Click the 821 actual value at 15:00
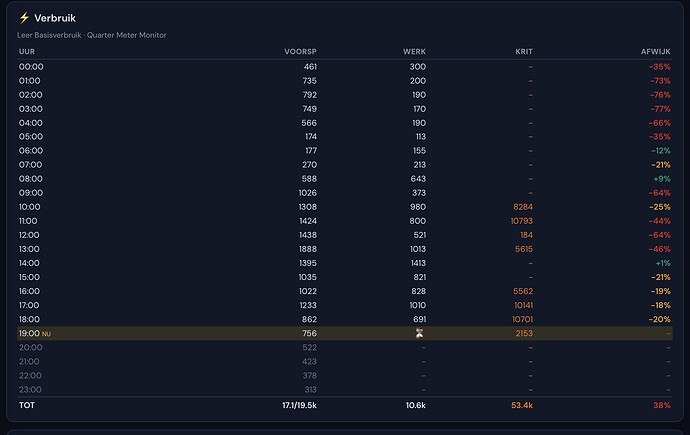This screenshot has width=690, height=435. tap(420, 278)
